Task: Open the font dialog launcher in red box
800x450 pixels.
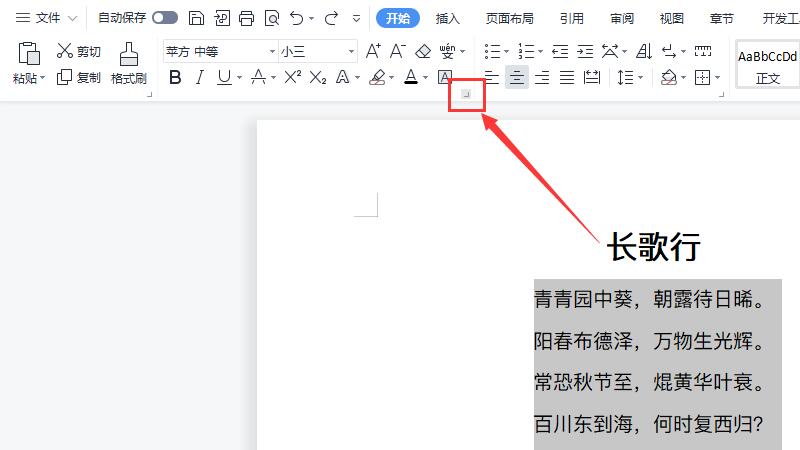Action: (x=465, y=94)
